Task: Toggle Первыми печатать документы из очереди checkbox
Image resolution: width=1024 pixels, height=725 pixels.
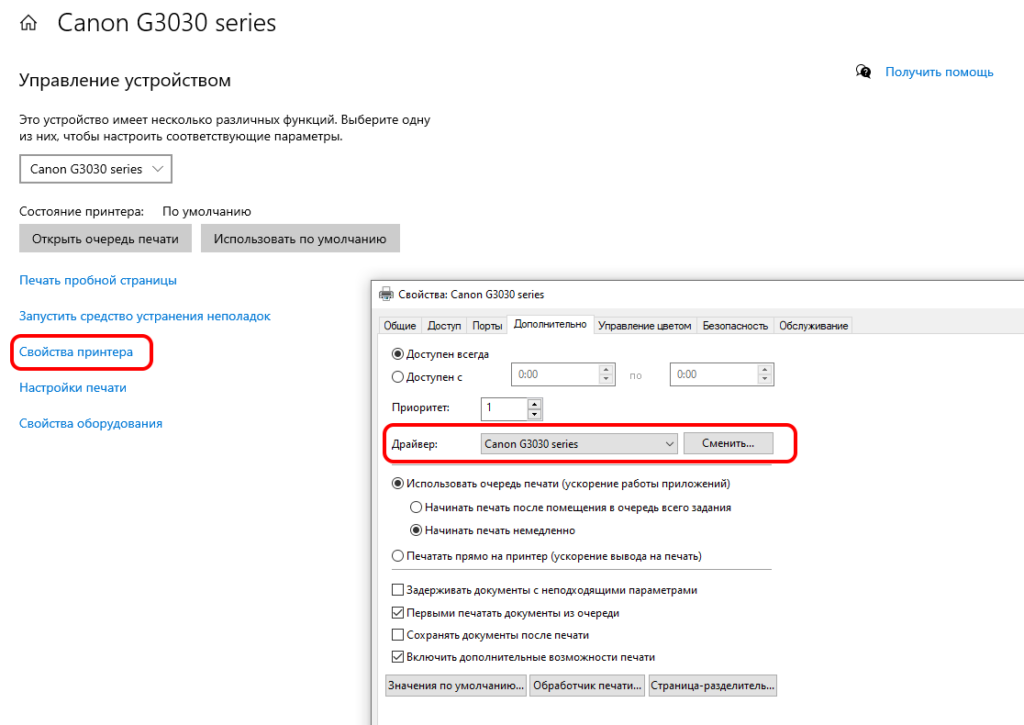Action: coord(398,613)
